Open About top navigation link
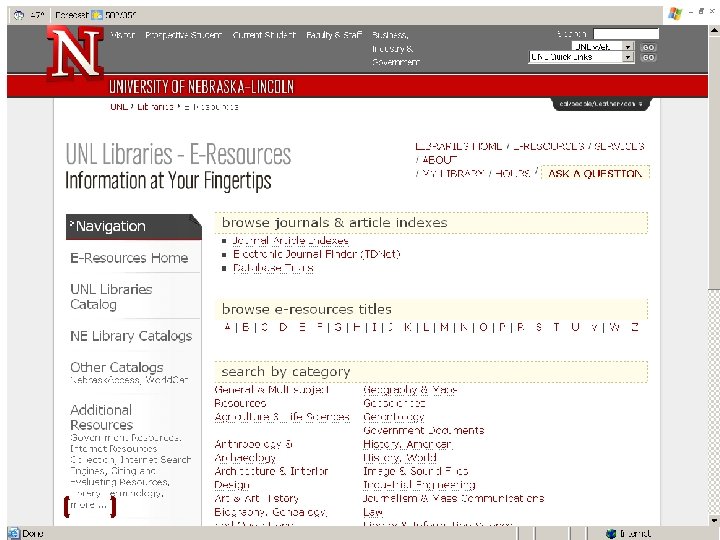The image size is (720, 540). pos(439,160)
